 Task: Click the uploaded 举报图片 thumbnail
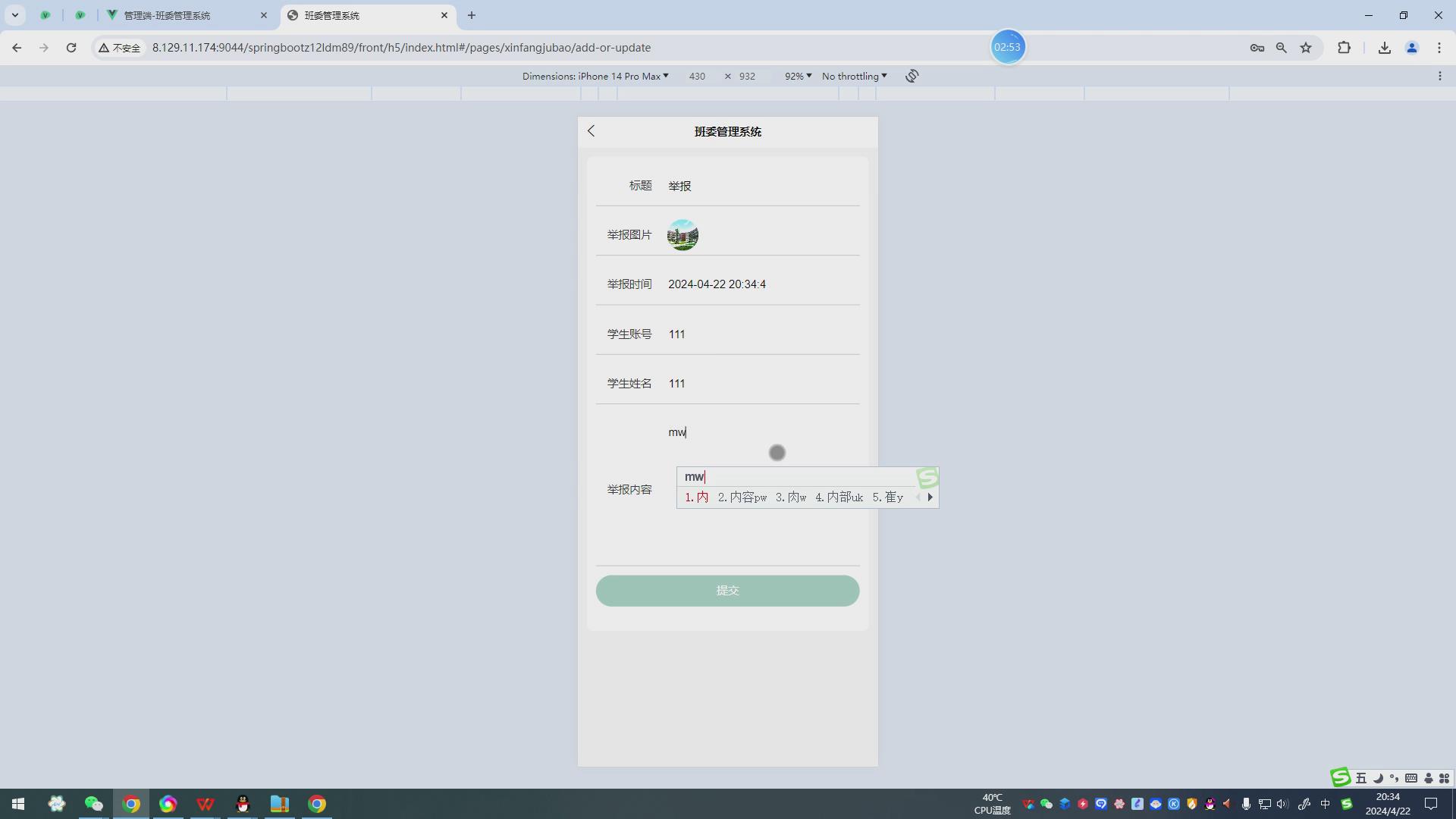point(682,235)
